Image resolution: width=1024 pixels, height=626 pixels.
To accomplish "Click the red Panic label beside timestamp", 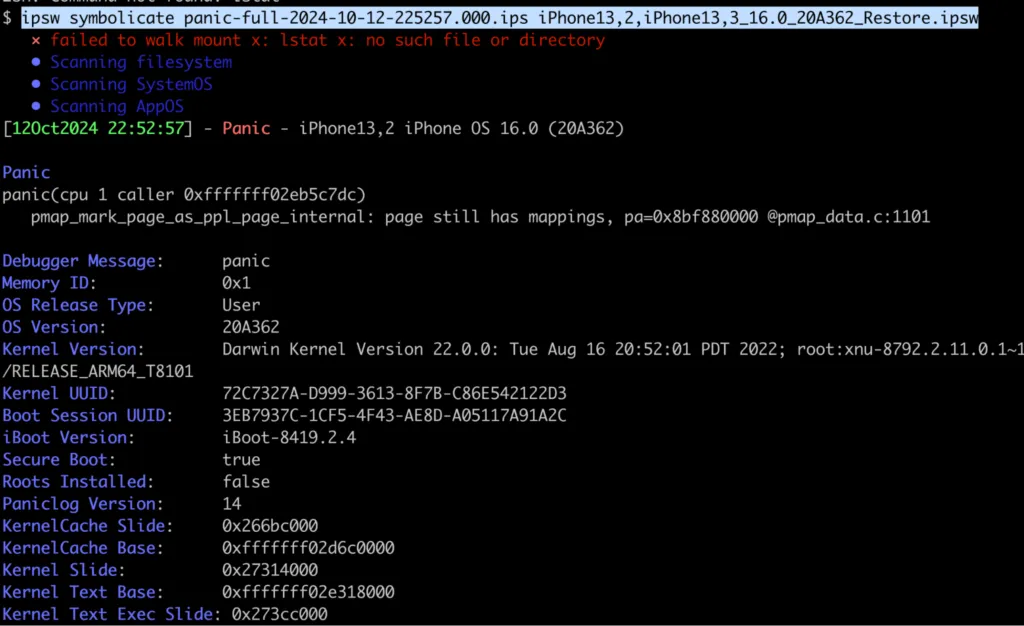I will tap(246, 128).
